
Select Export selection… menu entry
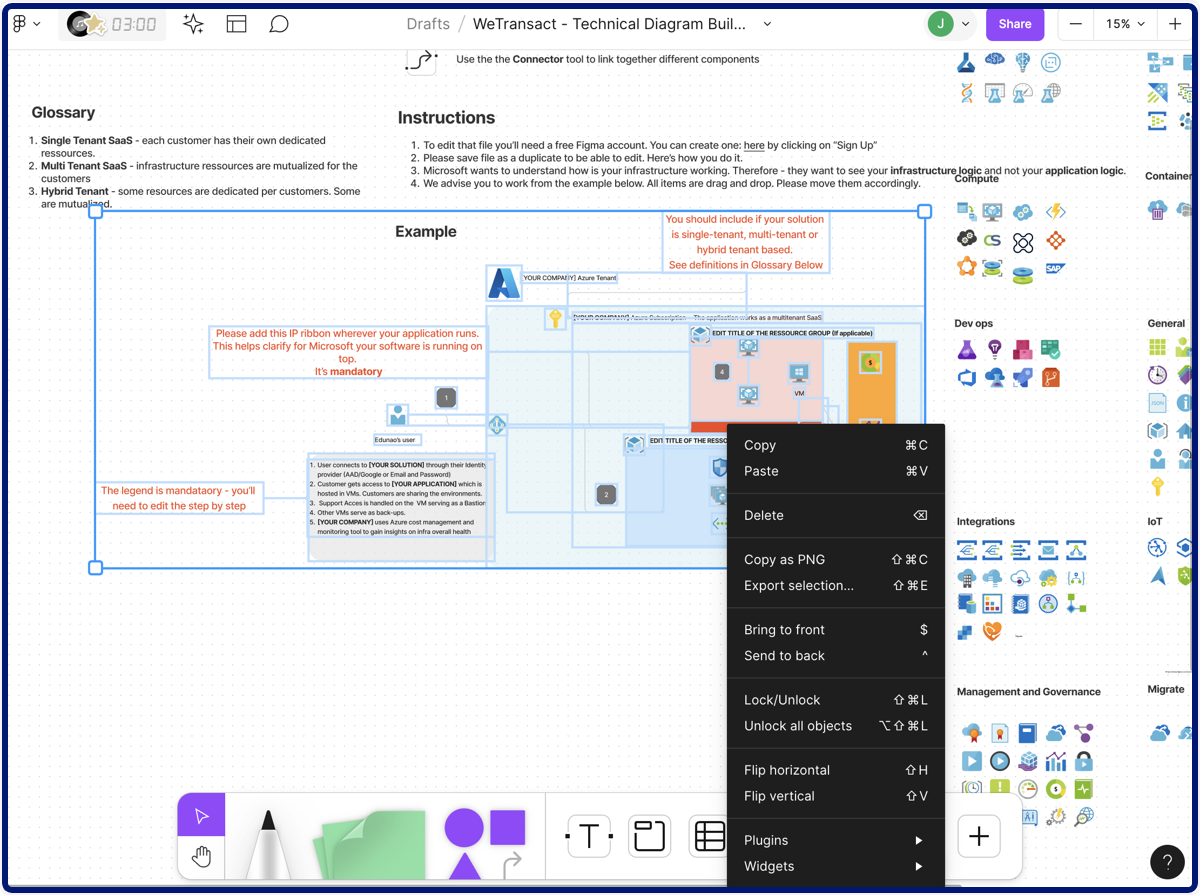tap(836, 585)
